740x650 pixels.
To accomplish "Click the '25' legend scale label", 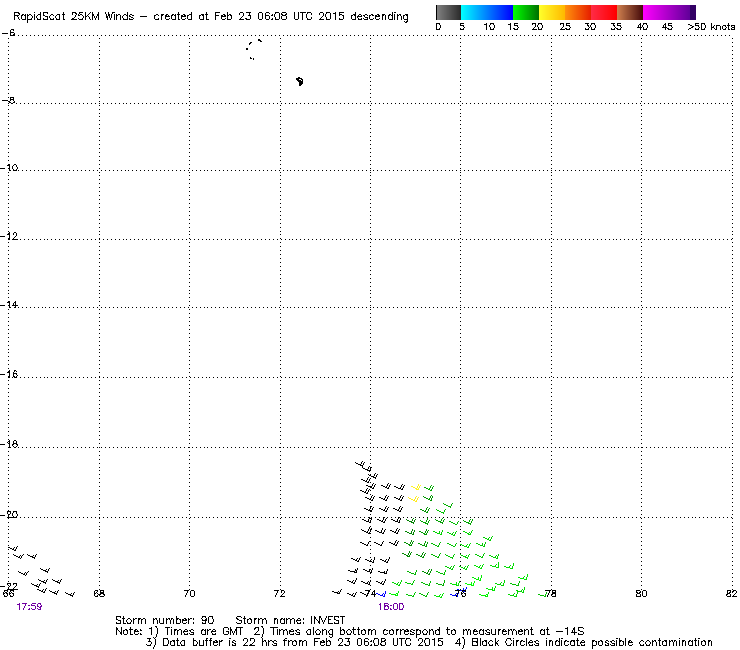I will tap(565, 27).
